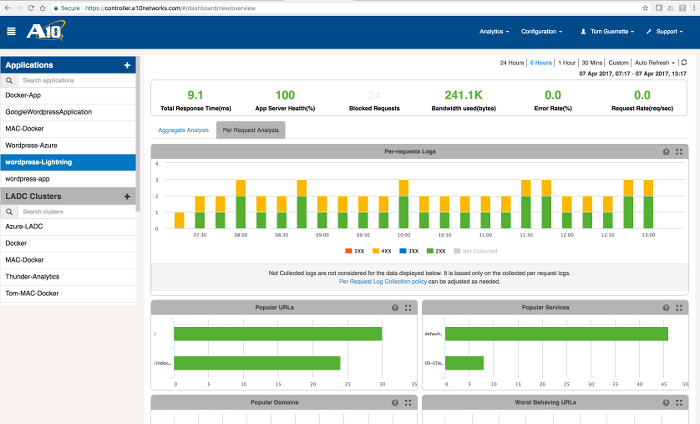Select GoogleWordpressApplication in list

[68, 112]
